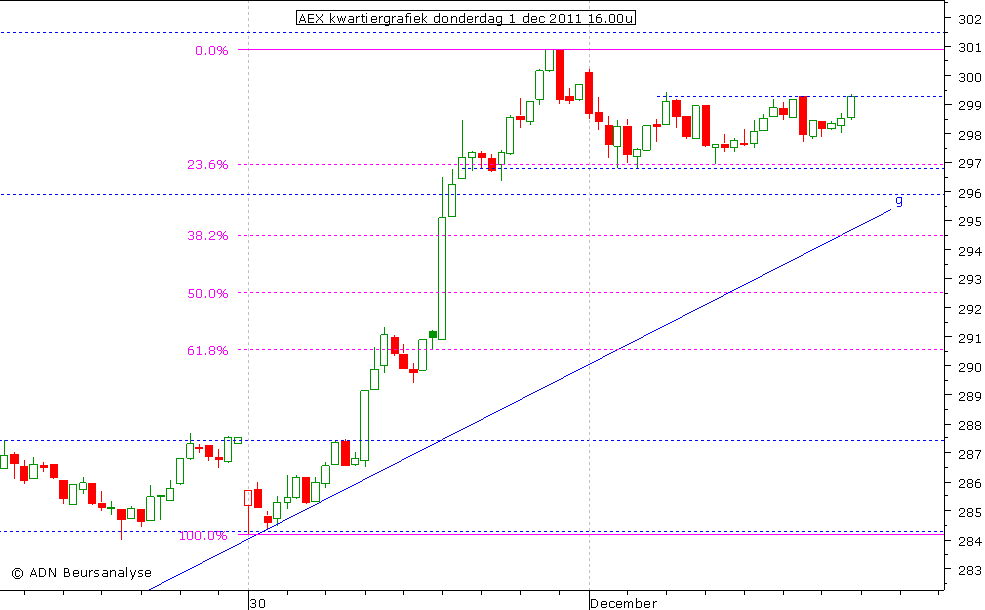The width and height of the screenshot is (985, 610).
Task: Select the 50.0% Fibonacci retracement label
Action: [x=209, y=293]
